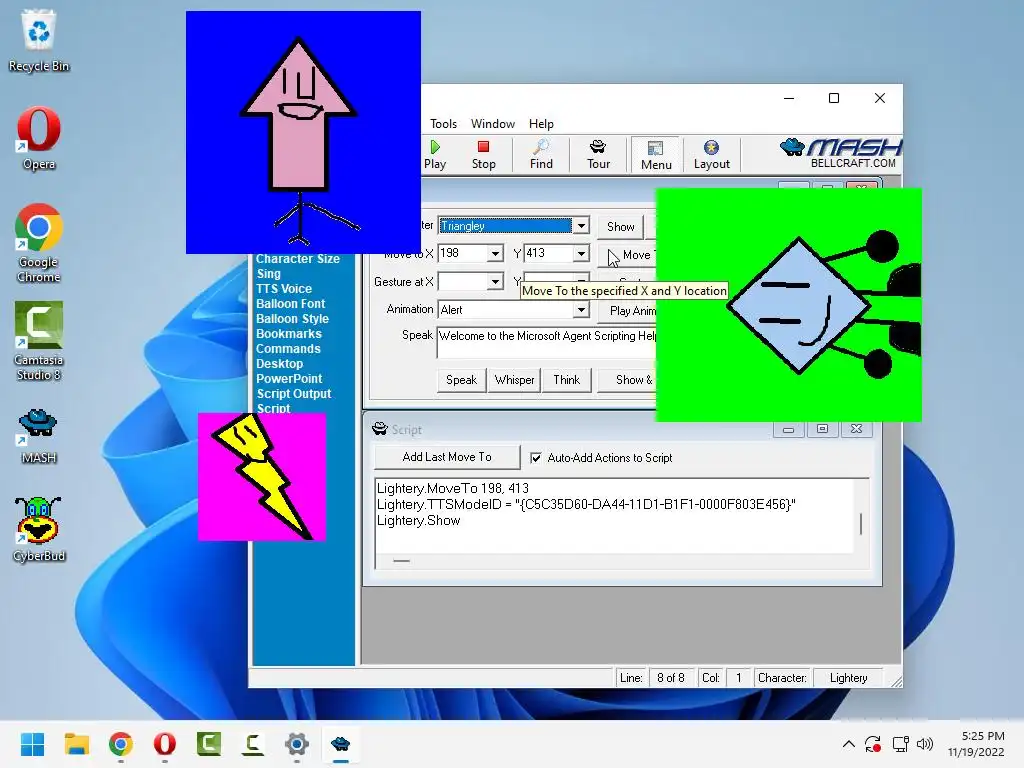Start the Tour from the toolbar
The width and height of the screenshot is (1024, 768).
click(598, 155)
